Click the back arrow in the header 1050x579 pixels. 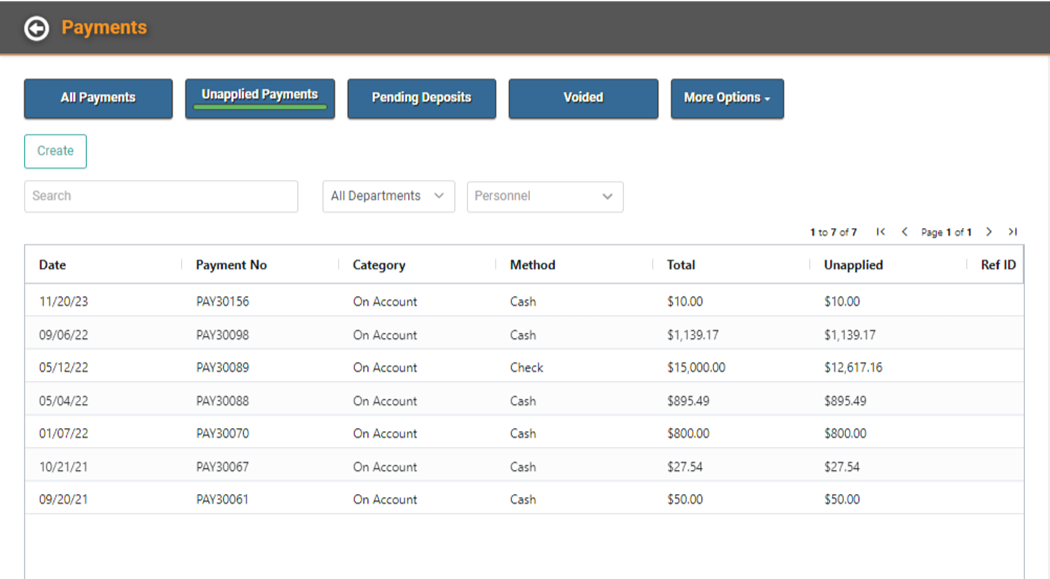(37, 28)
